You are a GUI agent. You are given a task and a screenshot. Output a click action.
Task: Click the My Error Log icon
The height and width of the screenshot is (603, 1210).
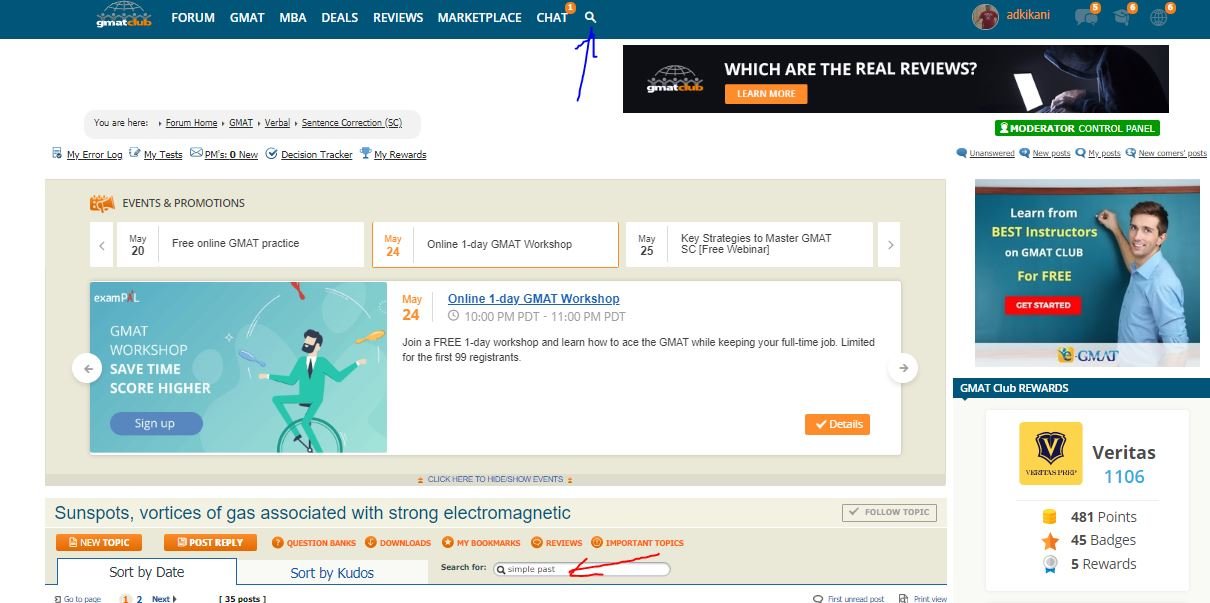tap(57, 153)
